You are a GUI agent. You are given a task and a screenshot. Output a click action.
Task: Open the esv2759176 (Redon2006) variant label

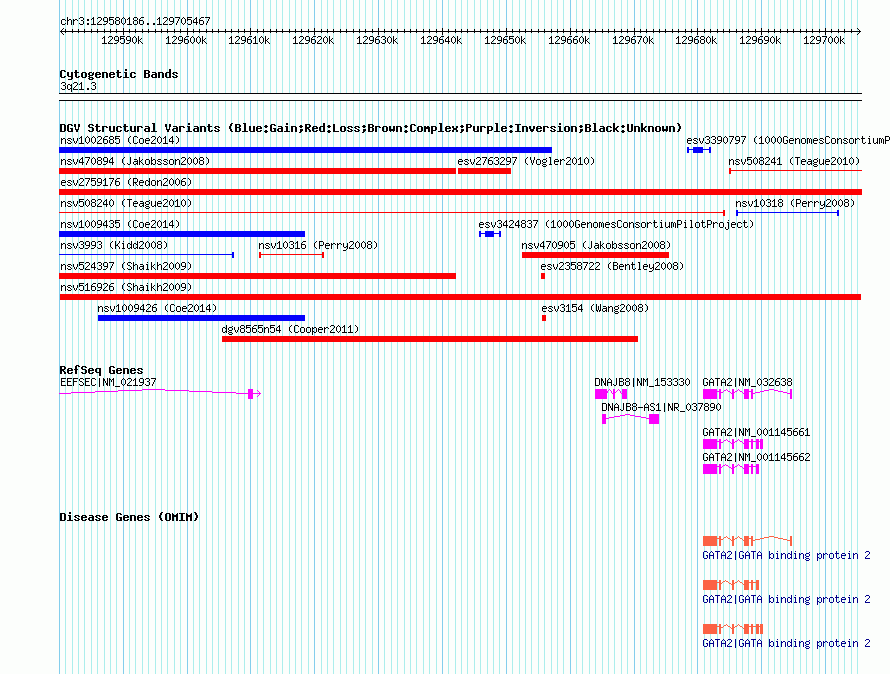click(x=126, y=182)
